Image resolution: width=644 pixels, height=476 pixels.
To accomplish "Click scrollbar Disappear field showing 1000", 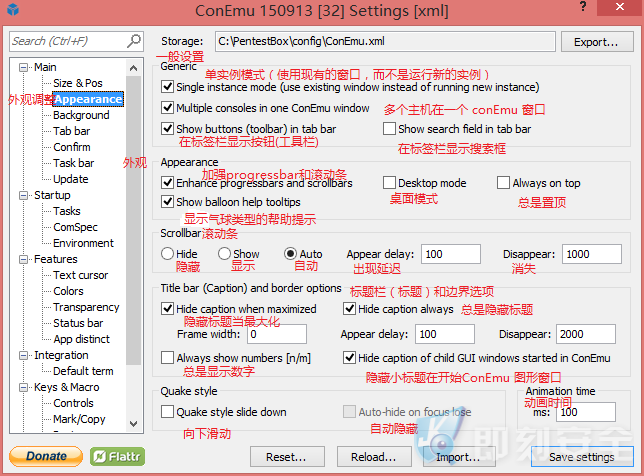I will pyautogui.click(x=592, y=254).
